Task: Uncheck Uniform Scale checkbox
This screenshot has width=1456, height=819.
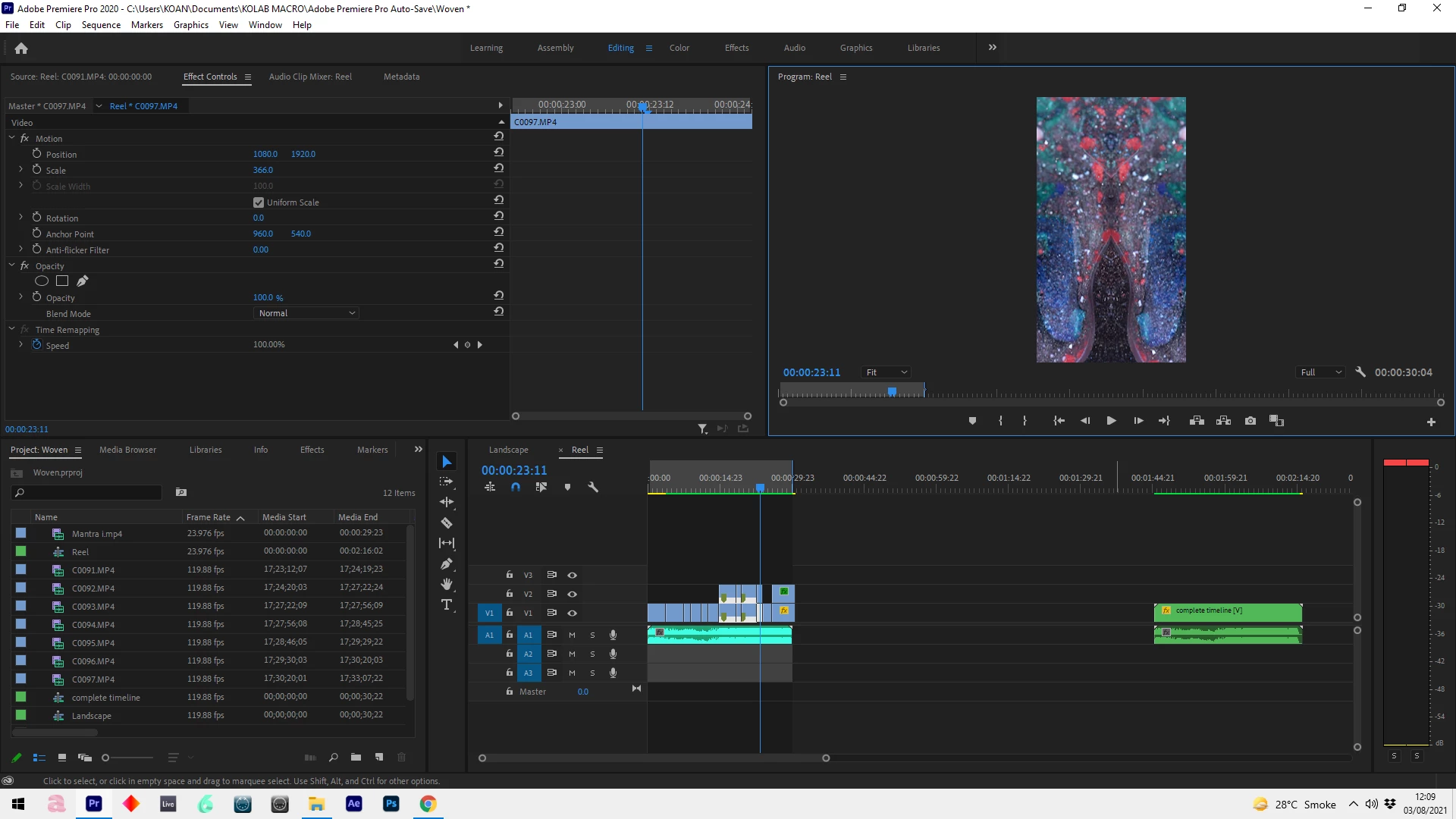Action: [259, 202]
